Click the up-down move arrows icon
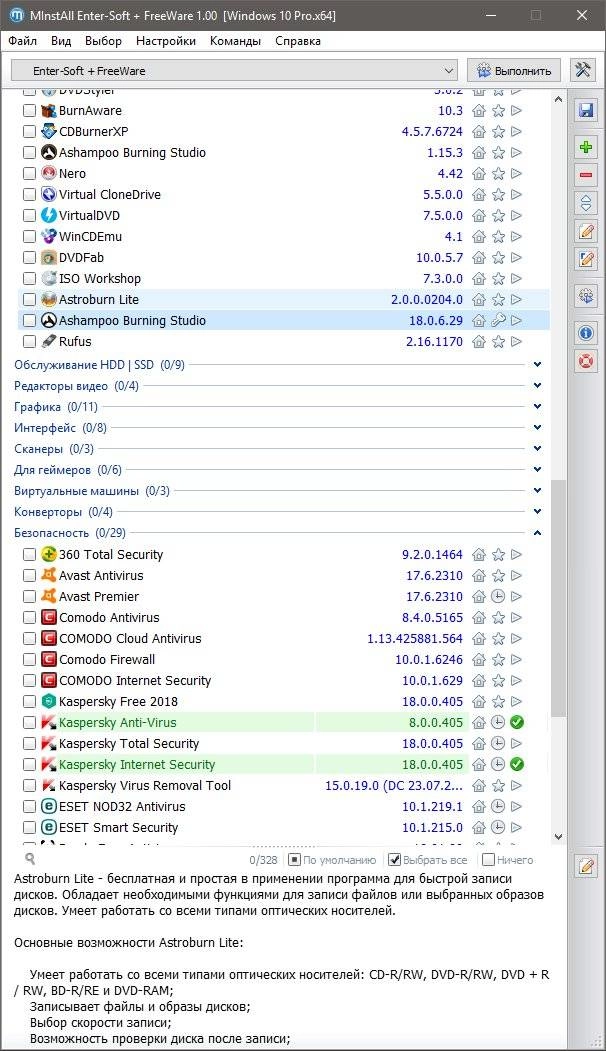Screen dimensions: 606x1051 click(x=586, y=203)
